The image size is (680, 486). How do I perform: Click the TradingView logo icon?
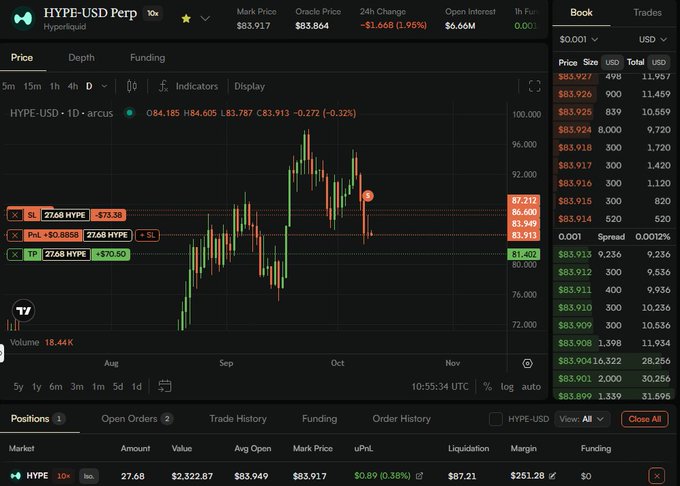[x=23, y=310]
